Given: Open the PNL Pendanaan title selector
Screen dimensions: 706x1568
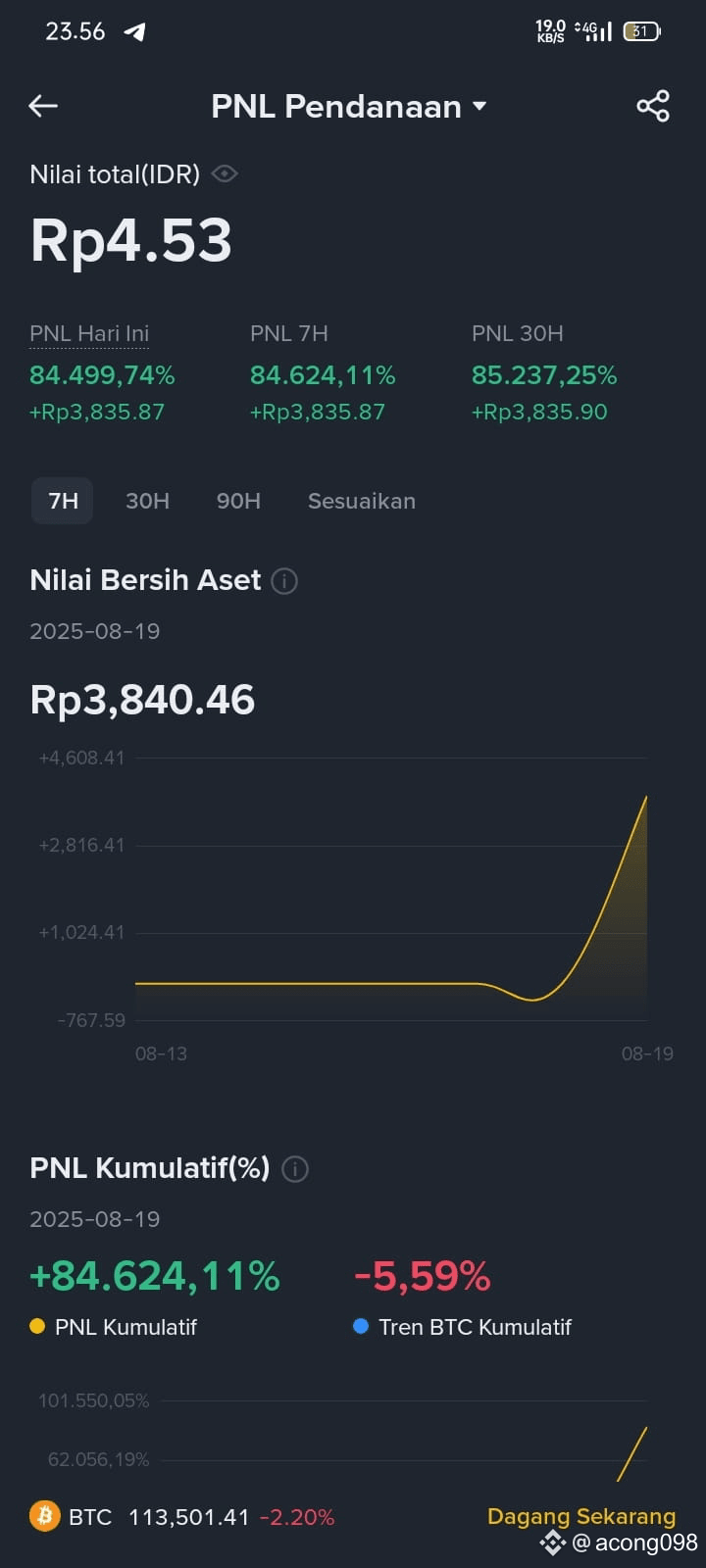Looking at the screenshot, I should [336, 106].
